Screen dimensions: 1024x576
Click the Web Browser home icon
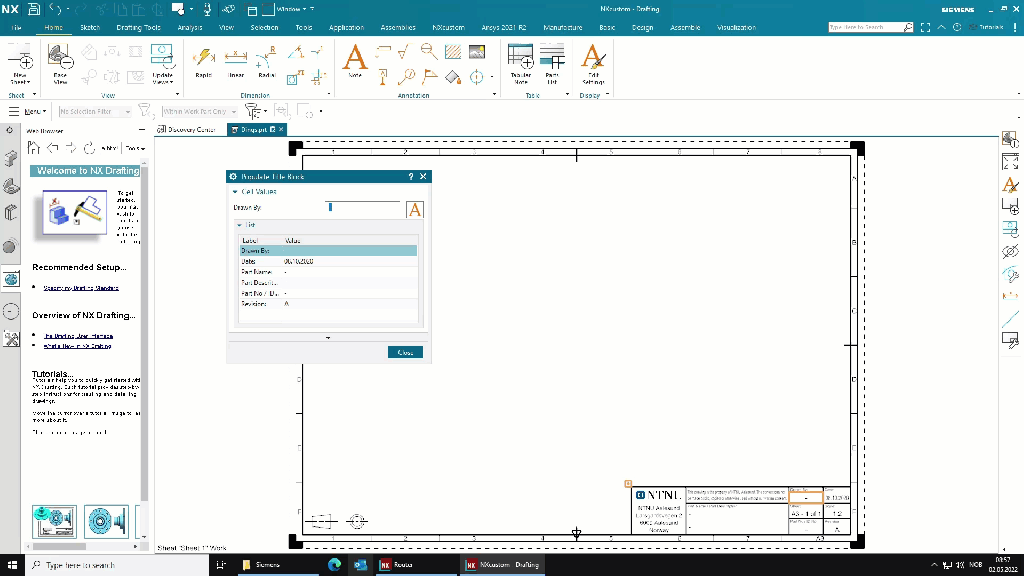click(x=34, y=148)
